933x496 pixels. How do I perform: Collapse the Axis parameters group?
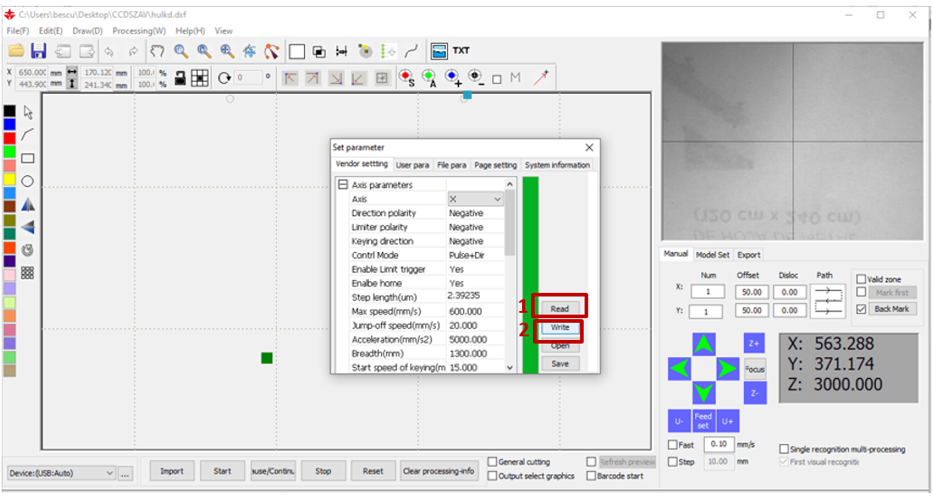[x=343, y=185]
